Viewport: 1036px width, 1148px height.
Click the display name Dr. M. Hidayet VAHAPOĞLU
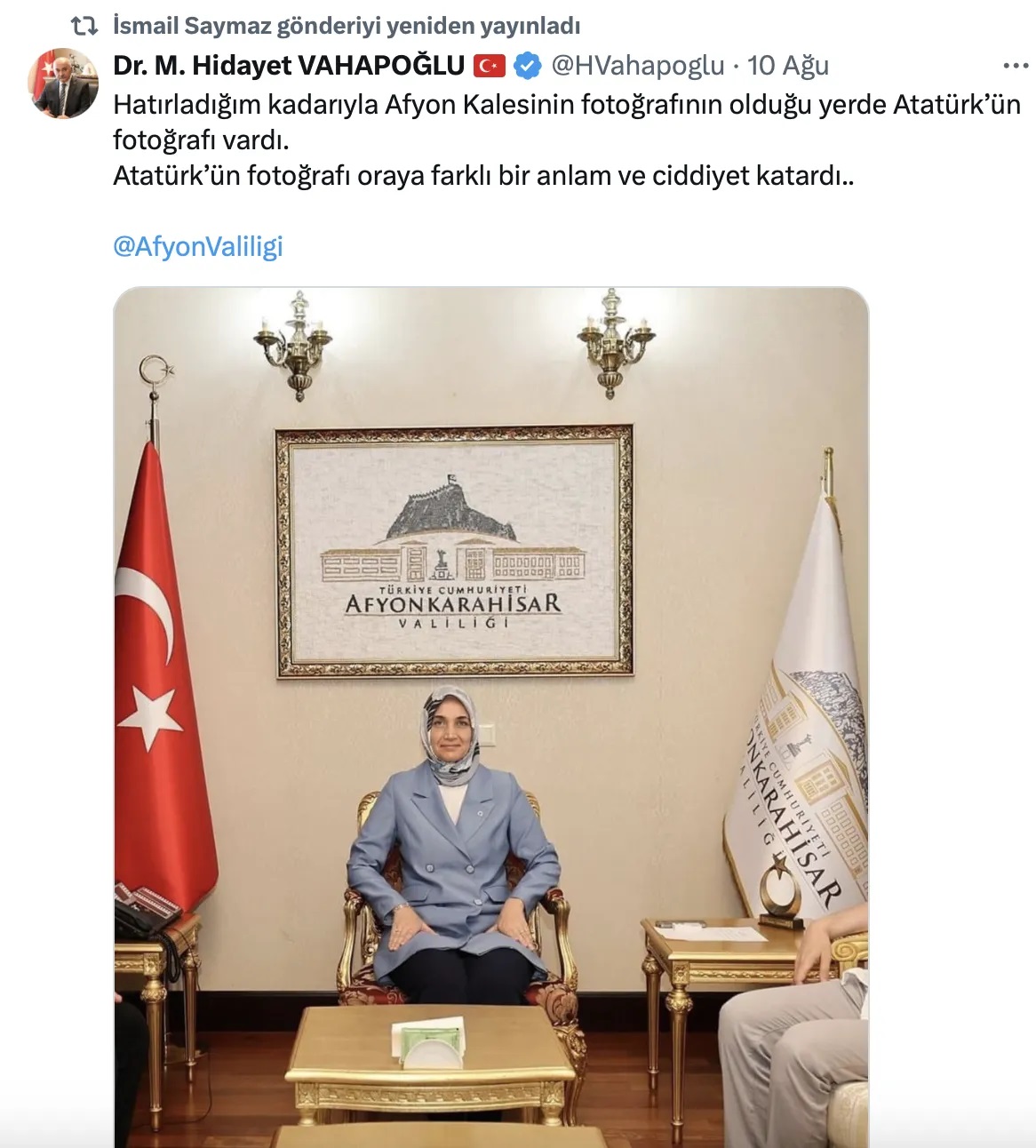click(289, 65)
